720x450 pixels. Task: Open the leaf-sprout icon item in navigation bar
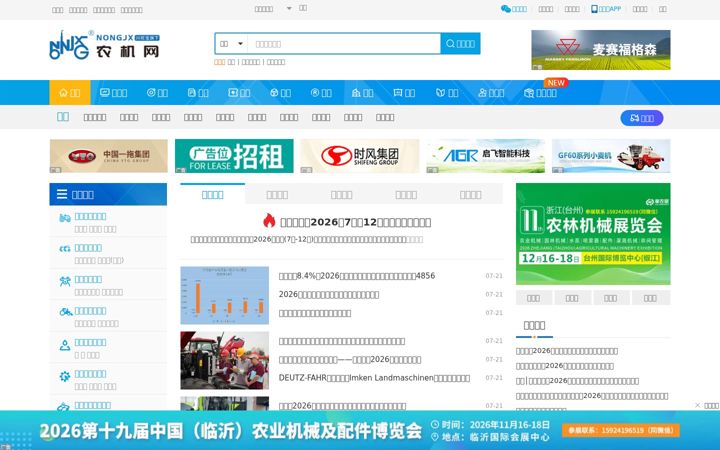pos(447,93)
